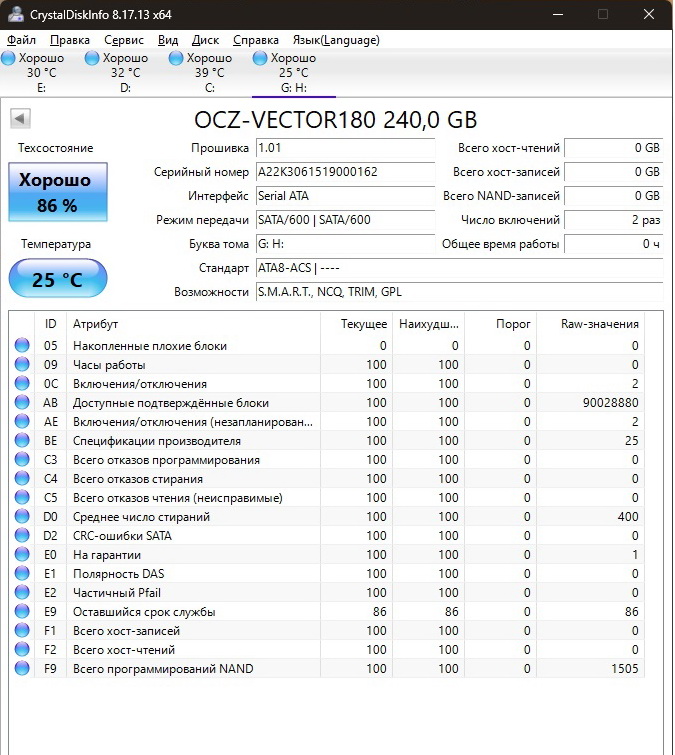675x755 pixels.
Task: Select the Доступные подтверждённые блоки text
Action: [171, 403]
